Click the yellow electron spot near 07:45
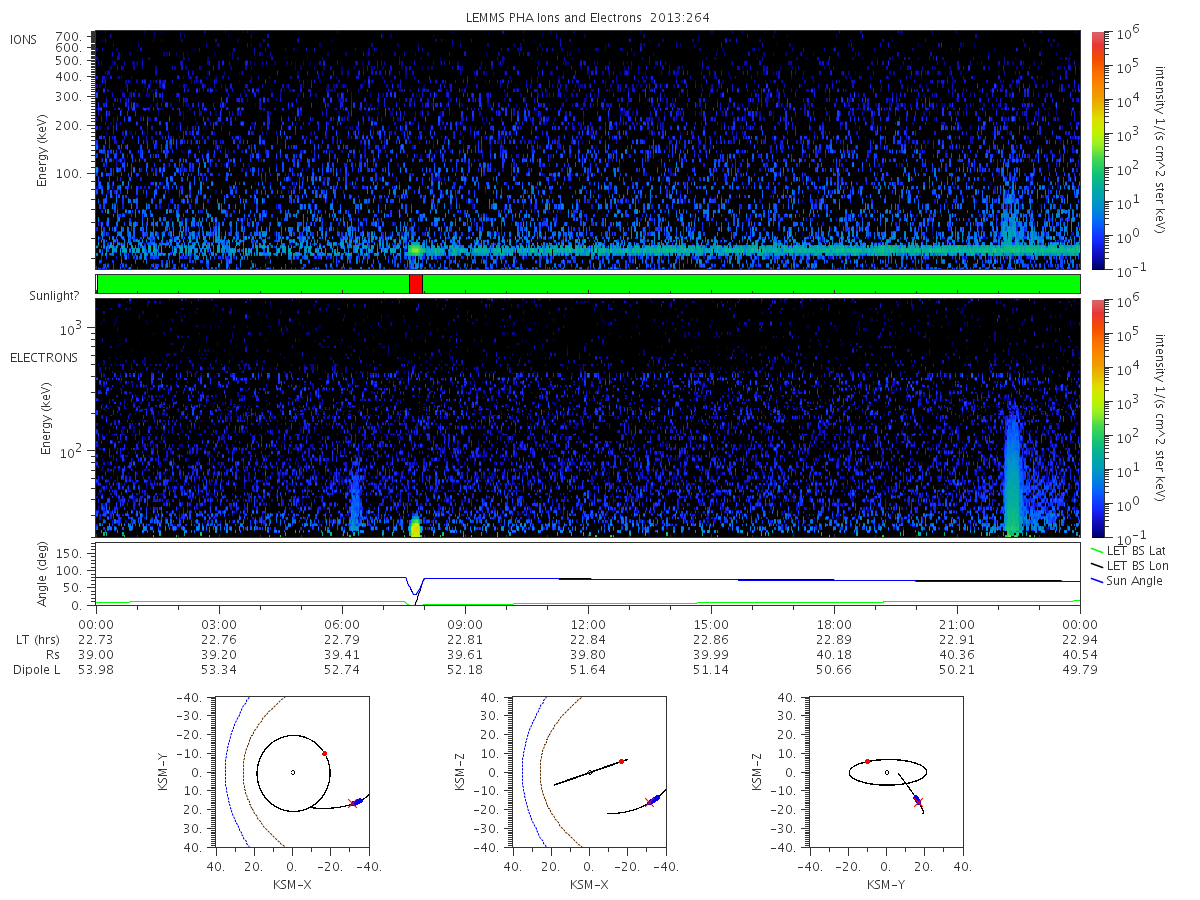The height and width of the screenshot is (900, 1200). click(x=416, y=527)
